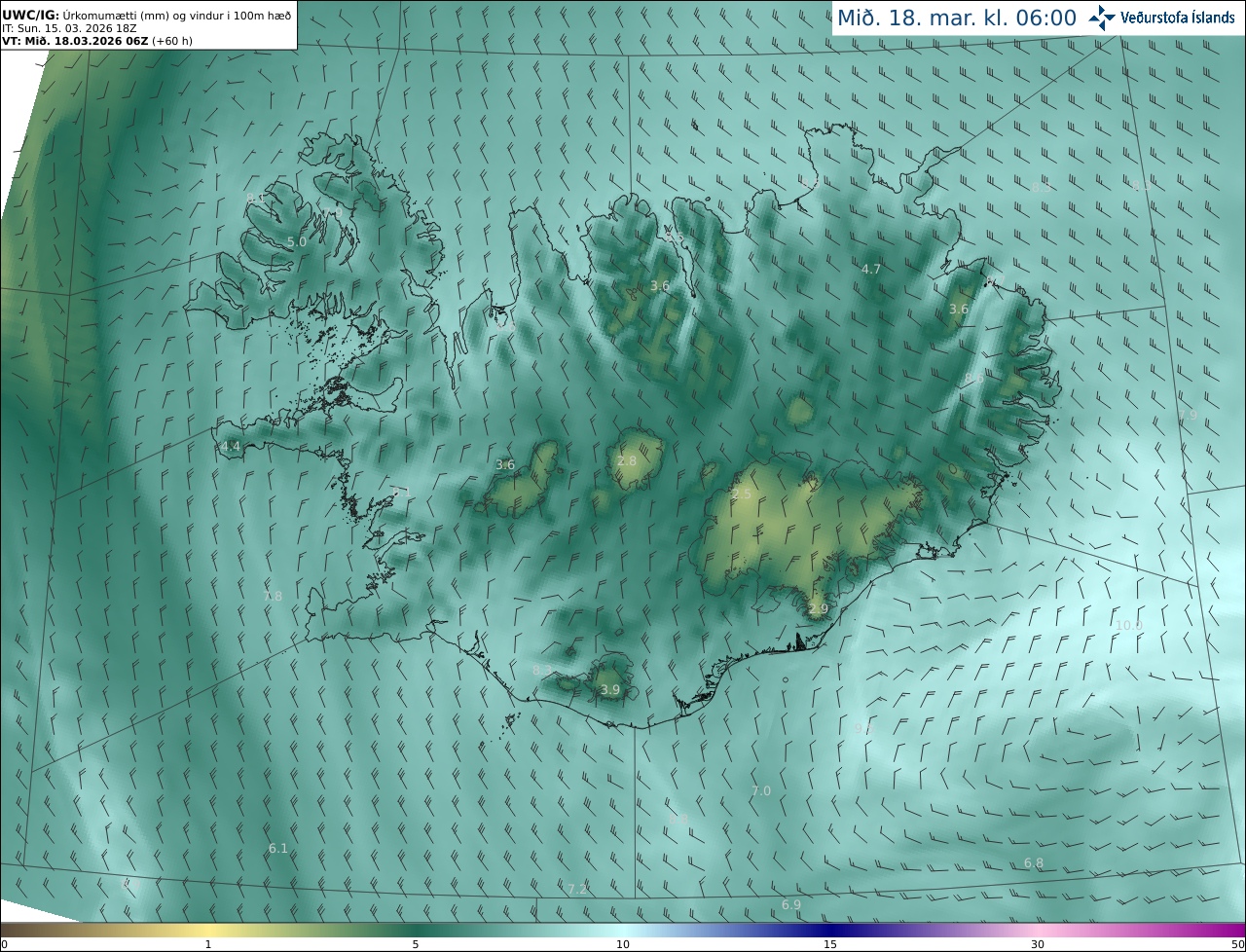Screen dimensions: 1246x952
Task: Pick the pale yellow band of the colour bar
Action: tap(208, 930)
